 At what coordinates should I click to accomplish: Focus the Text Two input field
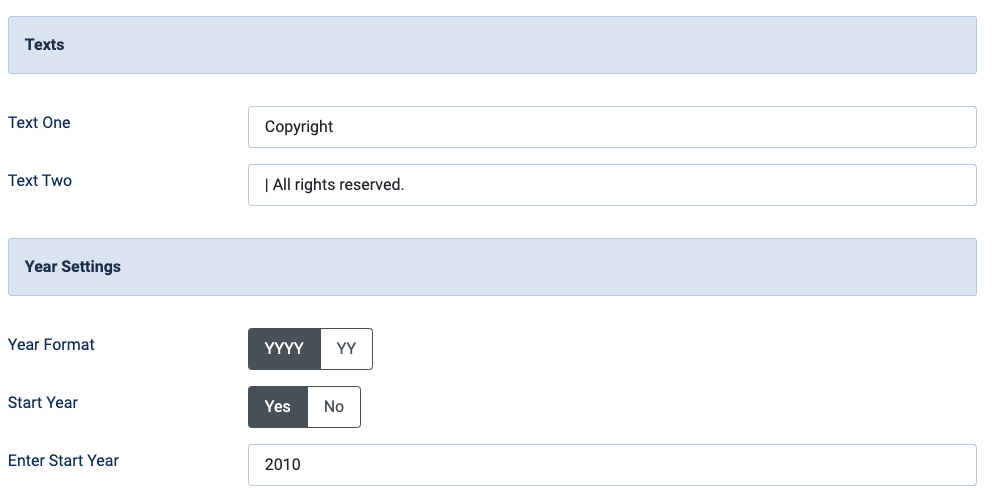pyautogui.click(x=612, y=185)
